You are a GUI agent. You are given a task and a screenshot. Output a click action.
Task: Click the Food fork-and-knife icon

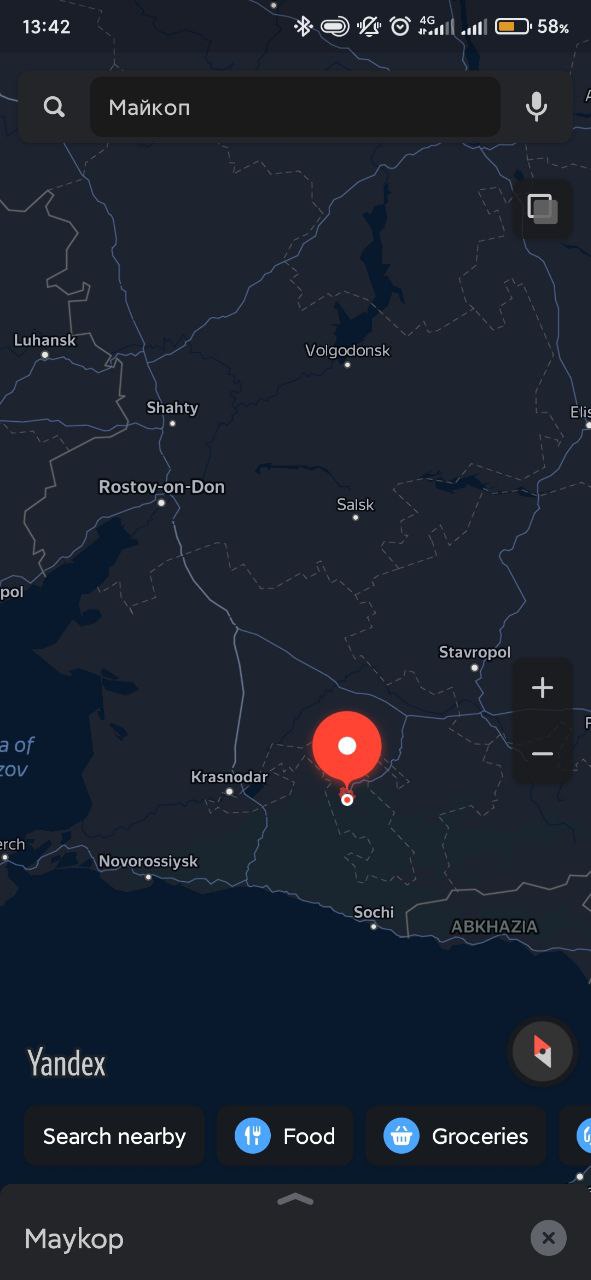pos(253,1136)
